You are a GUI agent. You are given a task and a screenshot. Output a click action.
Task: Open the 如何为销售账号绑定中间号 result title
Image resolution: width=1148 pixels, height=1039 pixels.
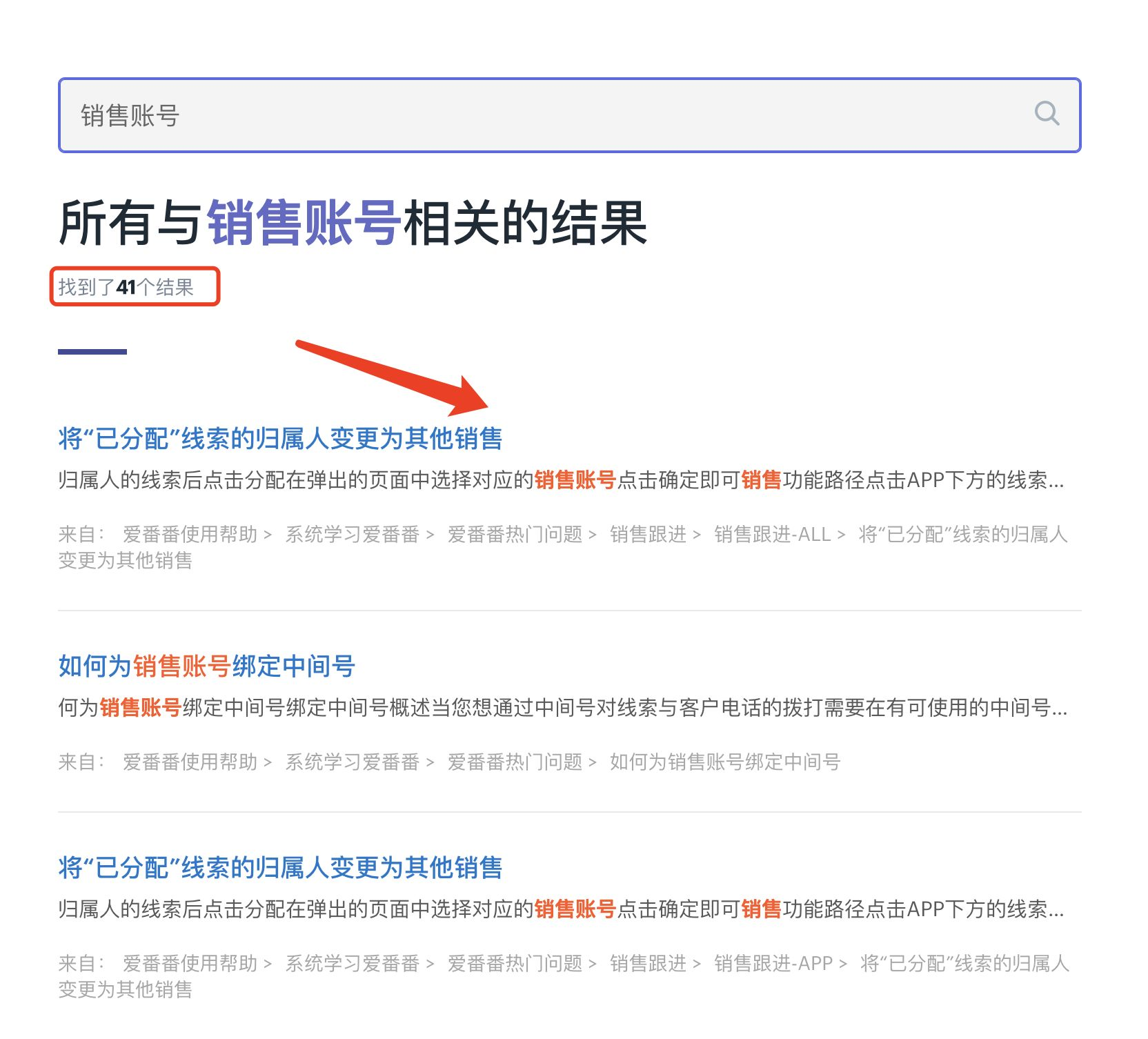click(x=206, y=666)
